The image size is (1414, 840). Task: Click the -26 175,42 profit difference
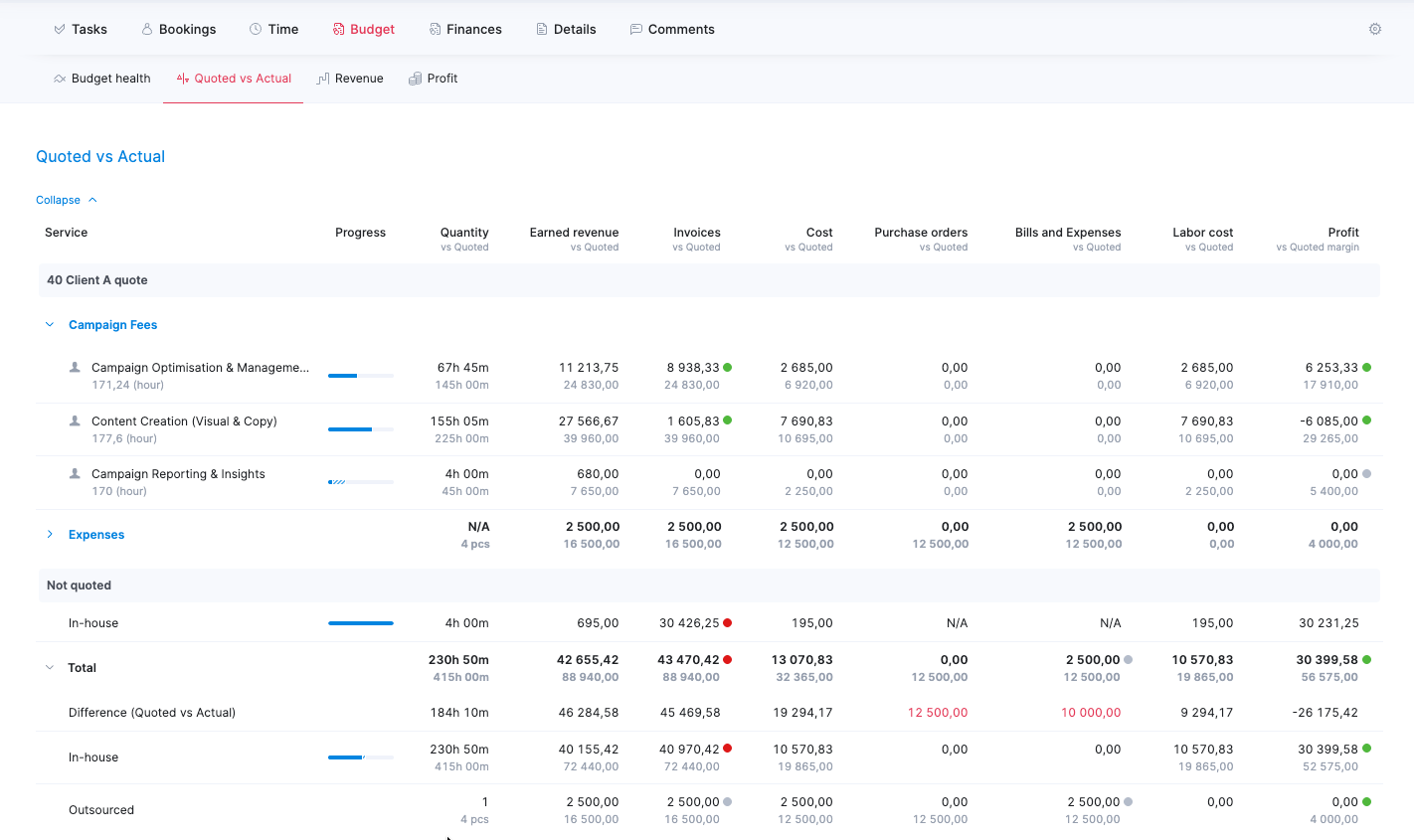[x=1326, y=713]
